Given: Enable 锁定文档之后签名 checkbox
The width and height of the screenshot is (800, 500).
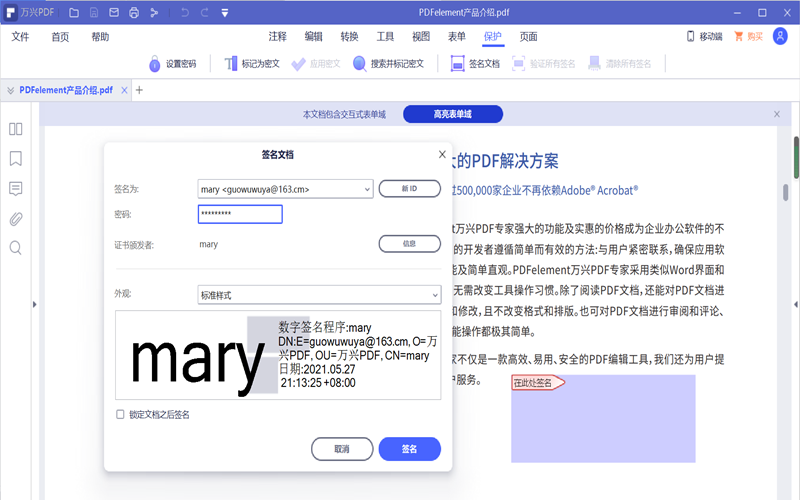Looking at the screenshot, I should pos(121,414).
